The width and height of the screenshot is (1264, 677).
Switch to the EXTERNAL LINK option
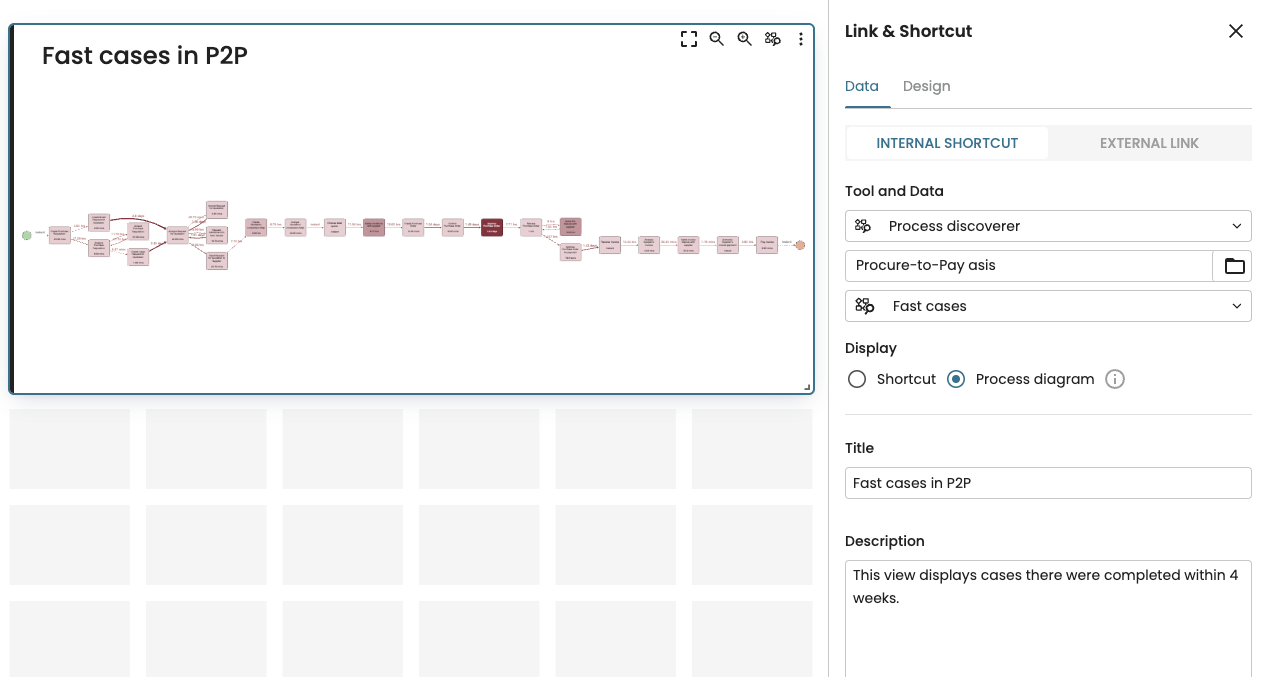(x=1149, y=143)
